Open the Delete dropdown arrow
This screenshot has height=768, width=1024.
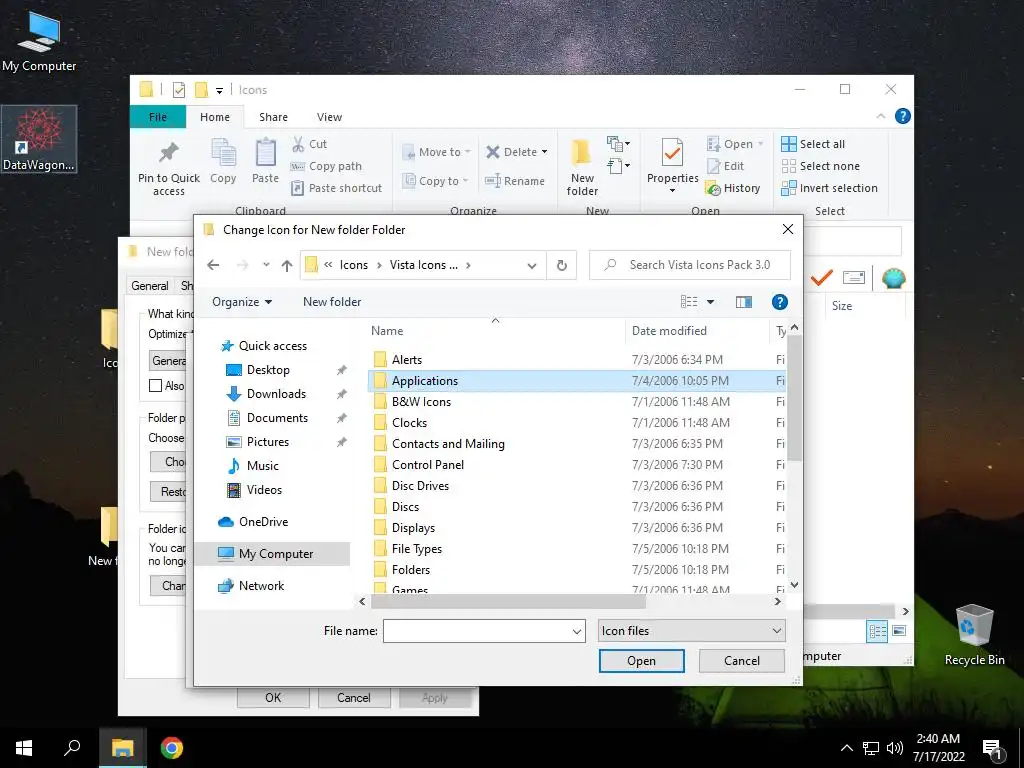tap(544, 152)
